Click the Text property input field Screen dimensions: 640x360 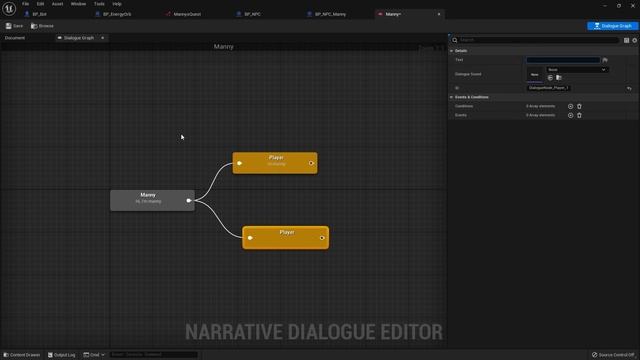click(x=563, y=60)
